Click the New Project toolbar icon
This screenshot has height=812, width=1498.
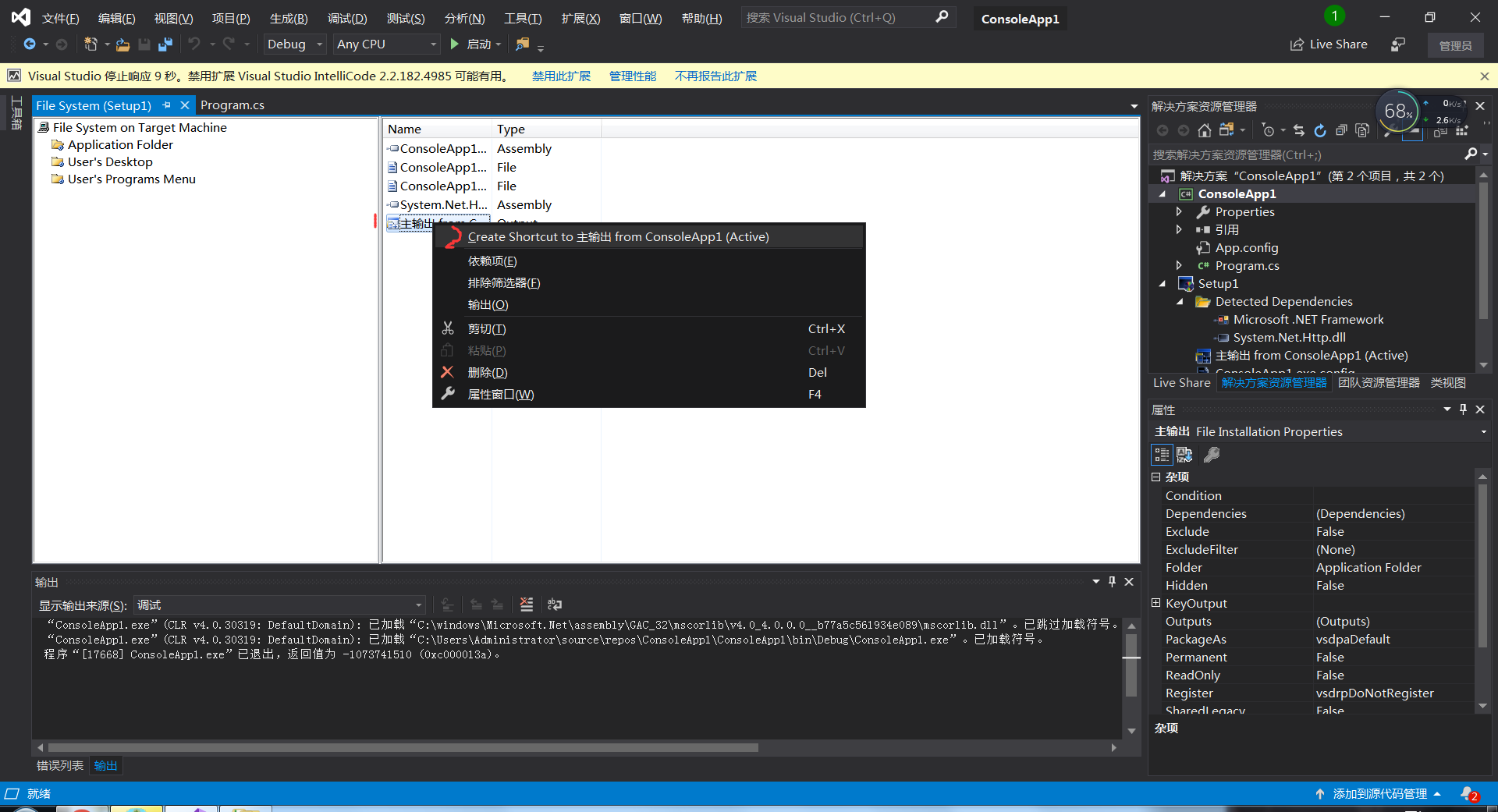point(91,44)
